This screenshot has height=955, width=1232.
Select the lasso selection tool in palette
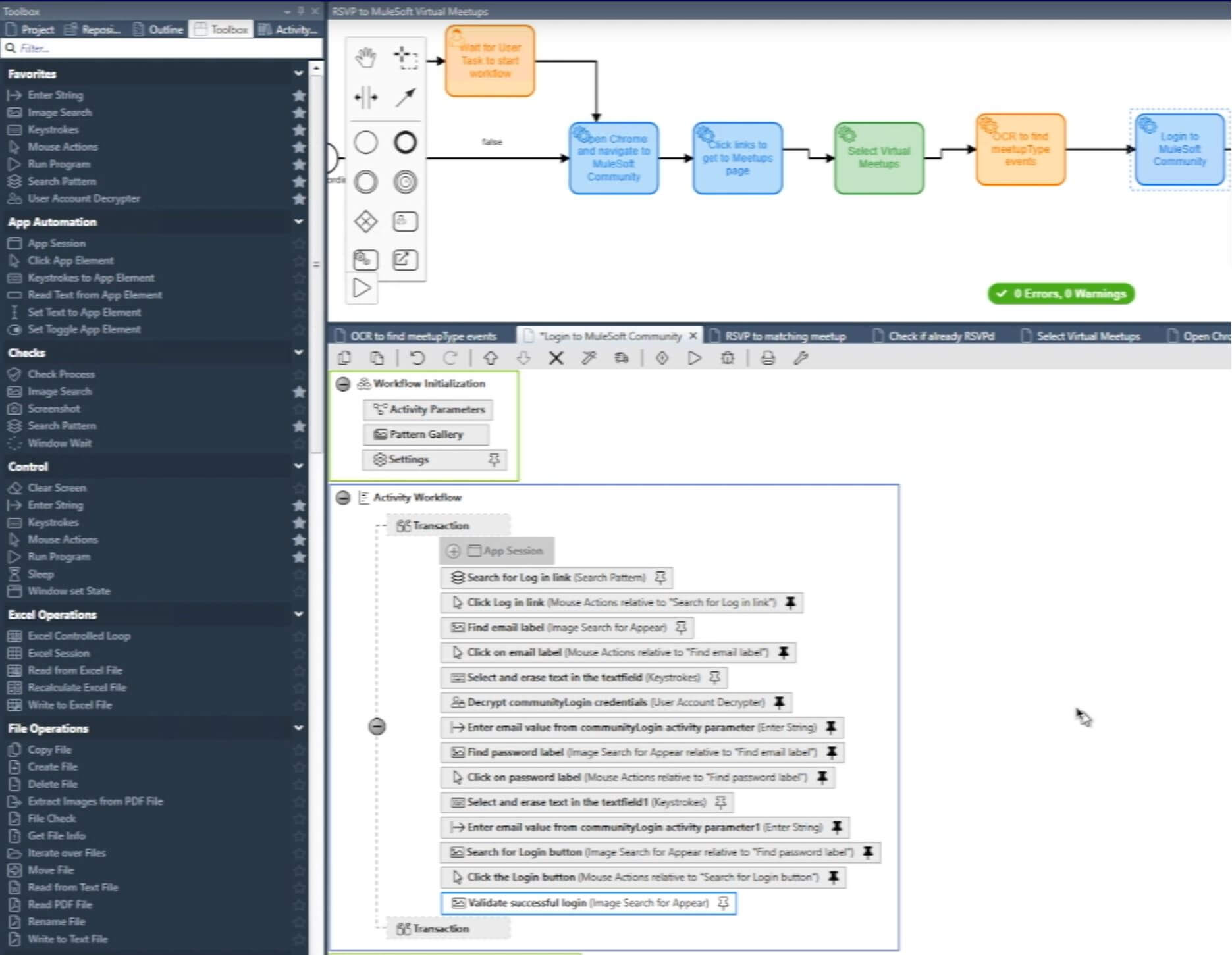click(405, 58)
